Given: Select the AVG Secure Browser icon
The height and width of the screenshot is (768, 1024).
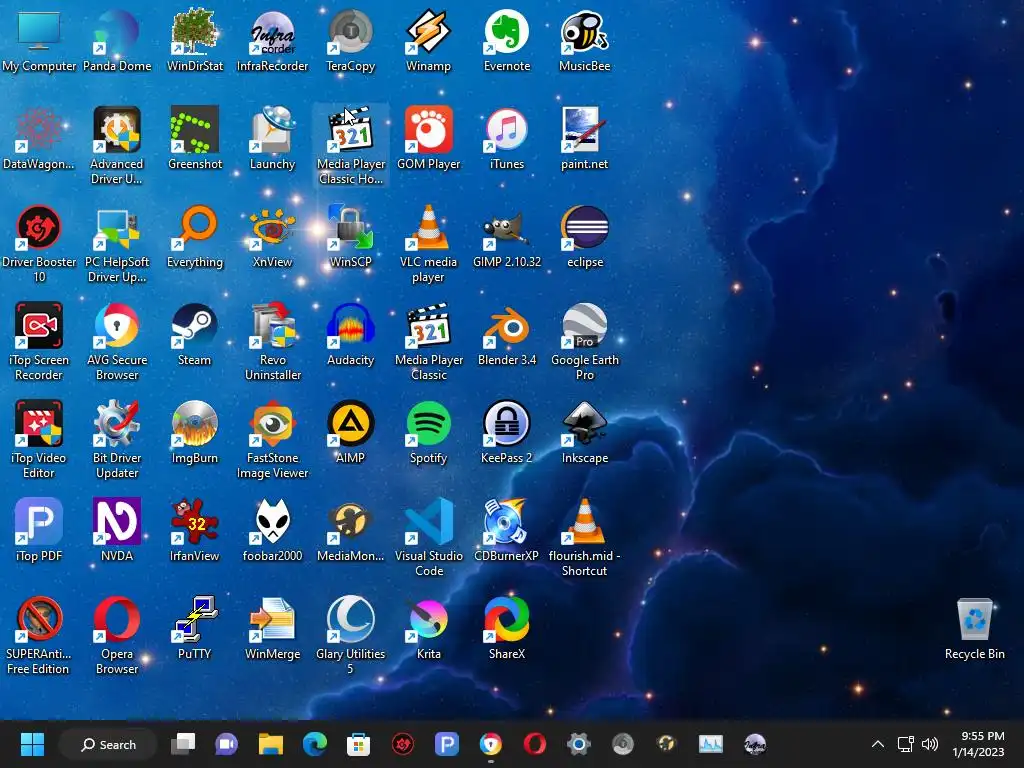Looking at the screenshot, I should pos(117,325).
